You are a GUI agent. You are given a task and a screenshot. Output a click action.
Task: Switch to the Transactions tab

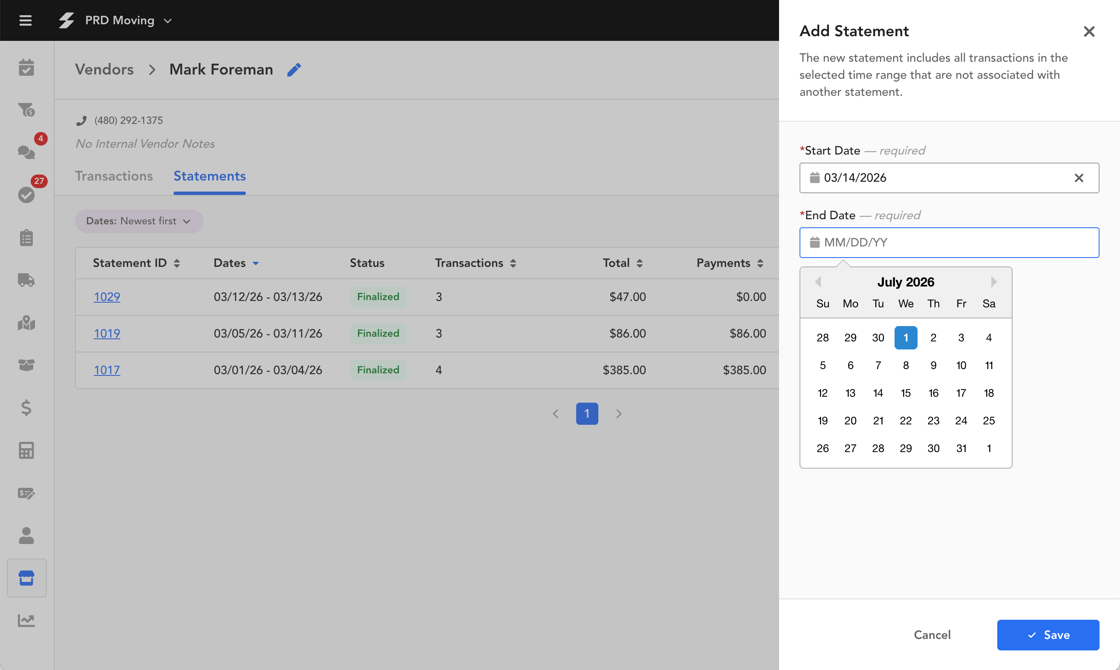click(114, 176)
